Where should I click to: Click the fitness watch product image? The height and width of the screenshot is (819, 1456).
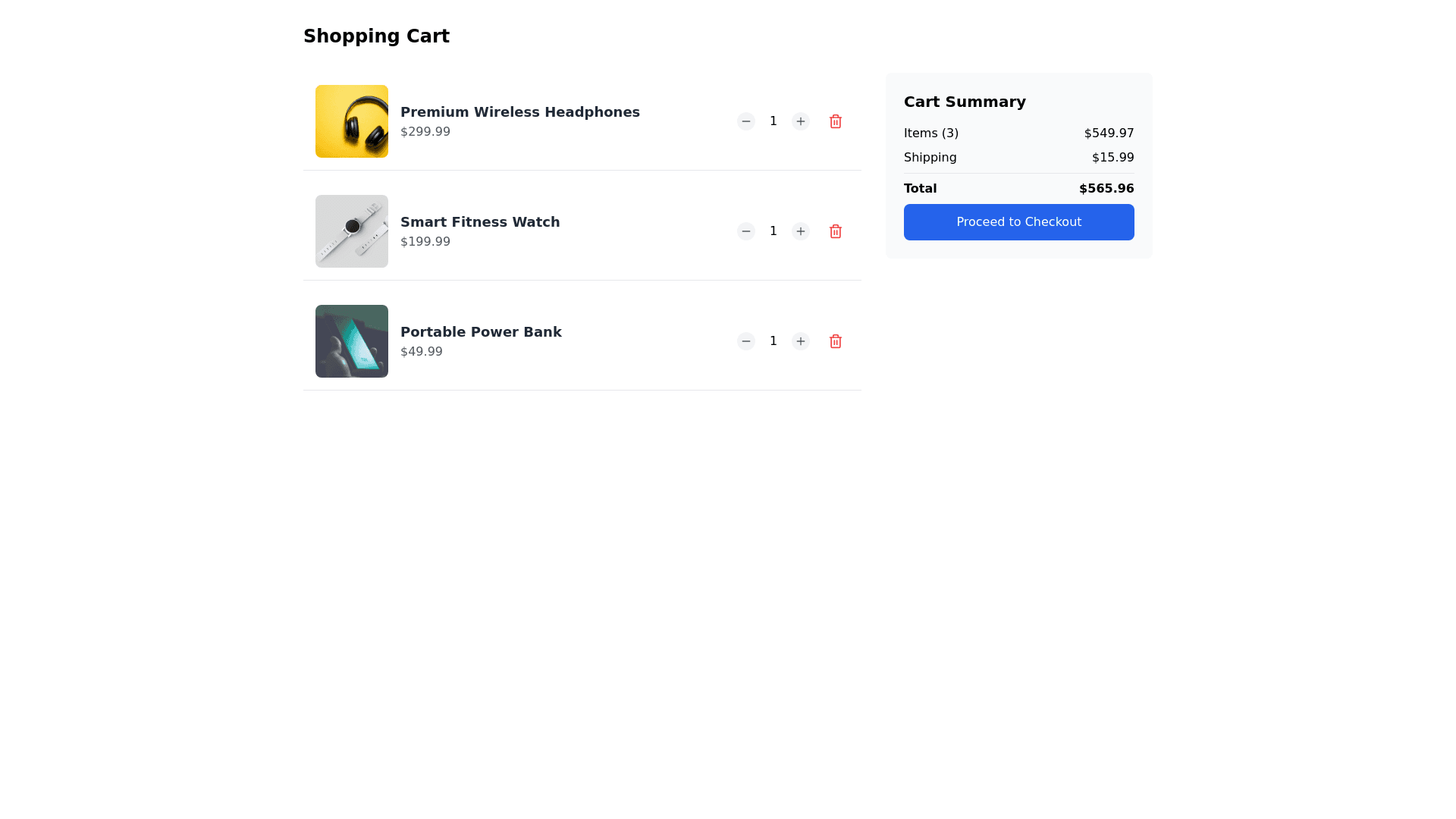coord(352,231)
